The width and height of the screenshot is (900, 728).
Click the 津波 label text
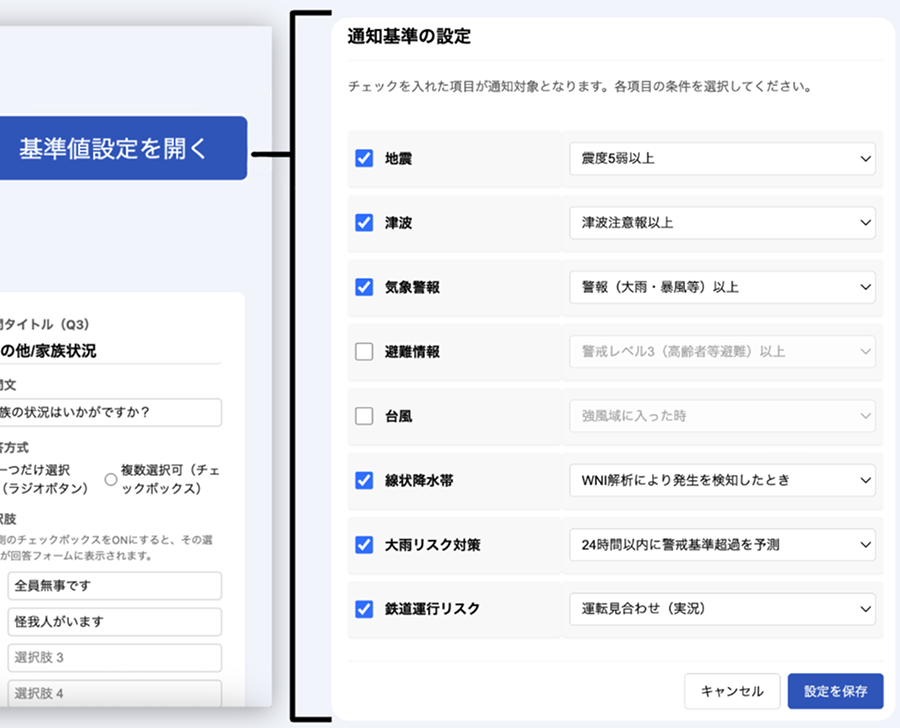point(398,223)
